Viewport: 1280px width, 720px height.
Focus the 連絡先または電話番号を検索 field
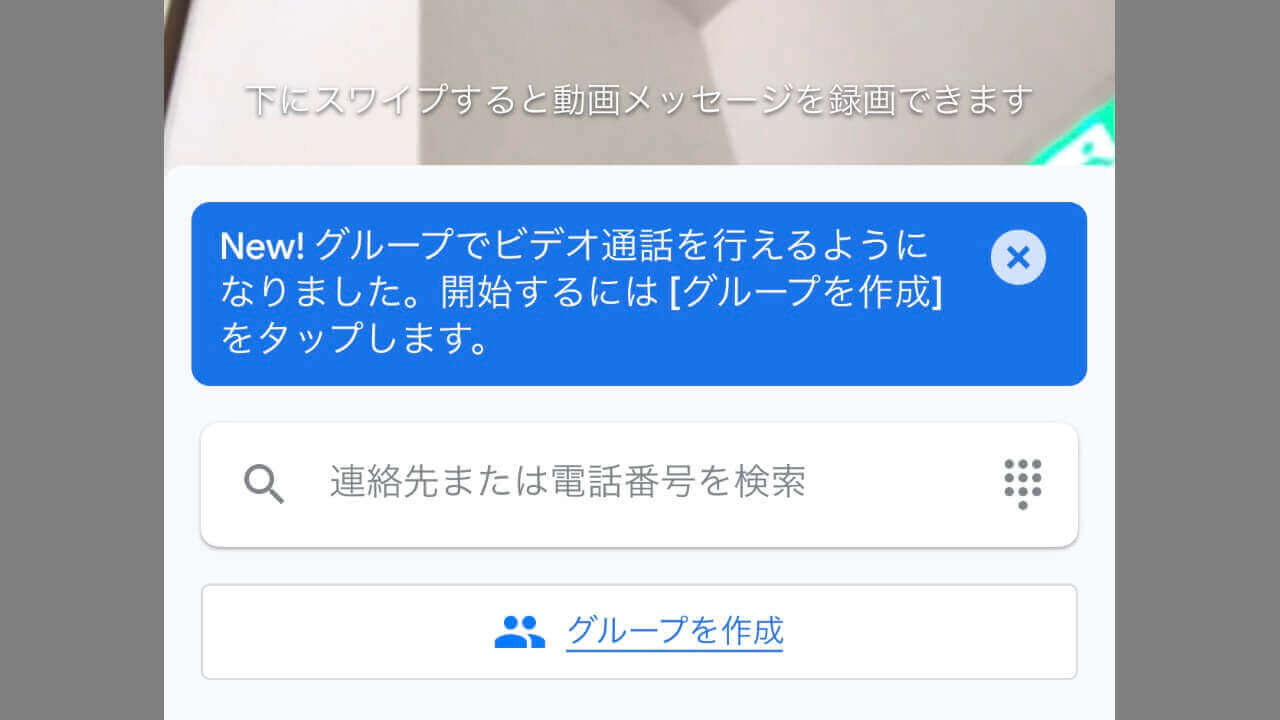coord(639,485)
